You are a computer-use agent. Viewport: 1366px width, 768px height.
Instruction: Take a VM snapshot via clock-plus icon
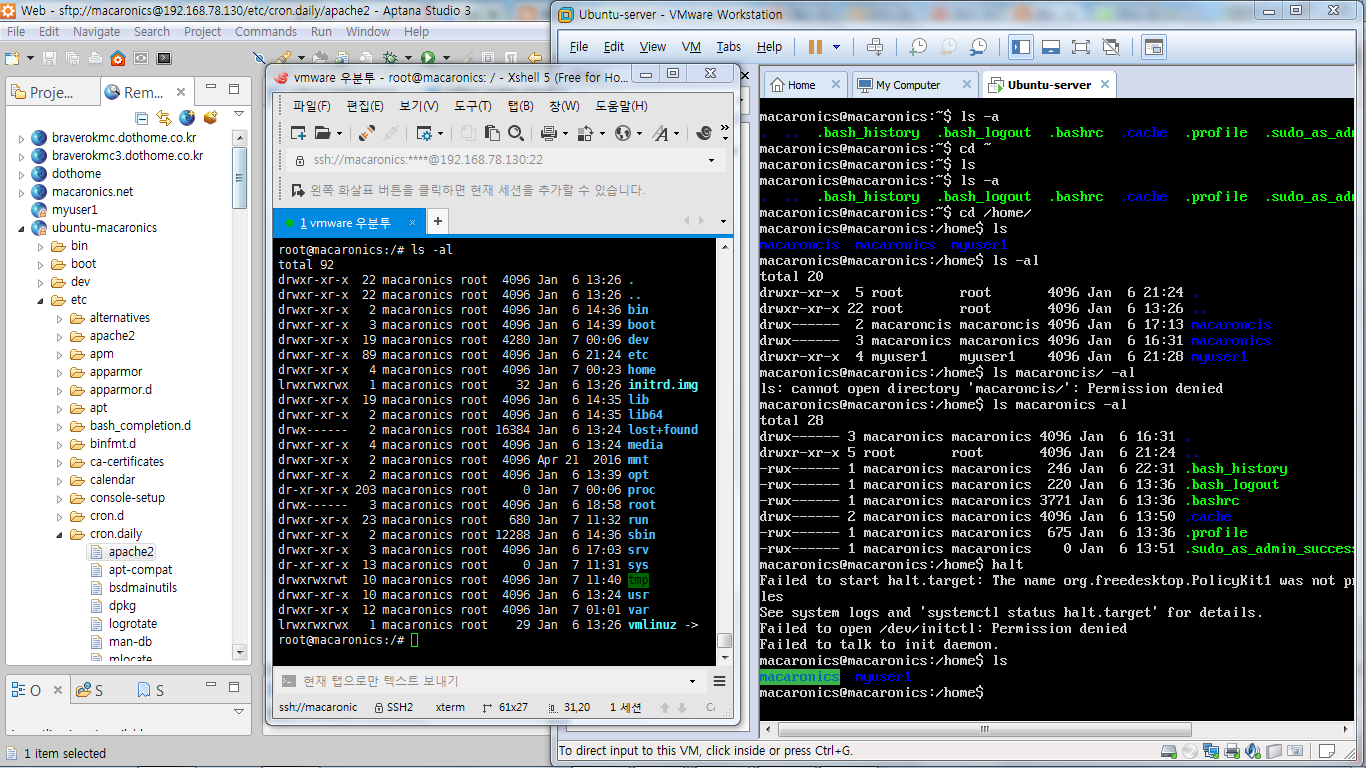(x=917, y=47)
